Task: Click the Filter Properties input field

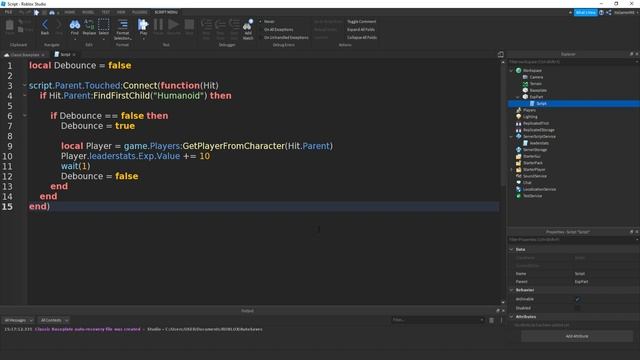Action: tap(573, 240)
